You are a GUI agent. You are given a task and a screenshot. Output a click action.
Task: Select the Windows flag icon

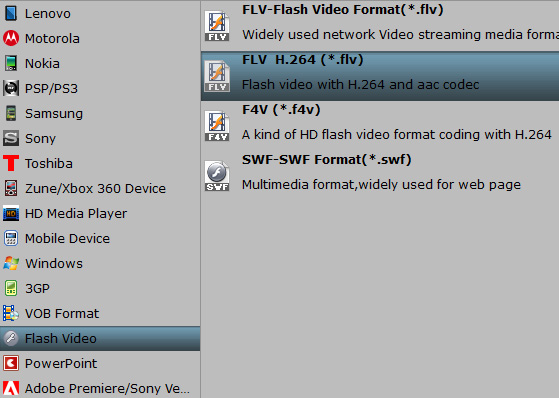(11, 263)
